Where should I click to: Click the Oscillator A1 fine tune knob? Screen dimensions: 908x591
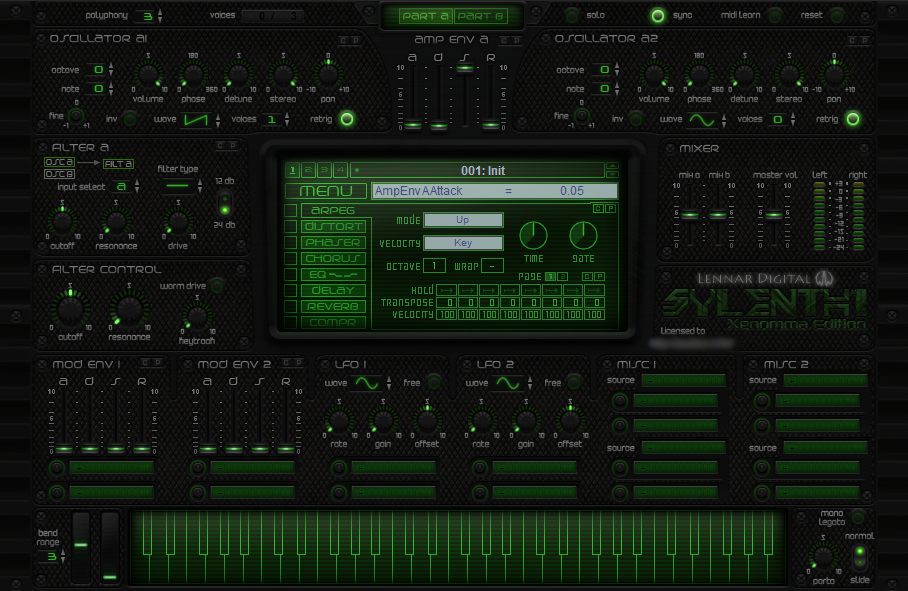[x=76, y=116]
